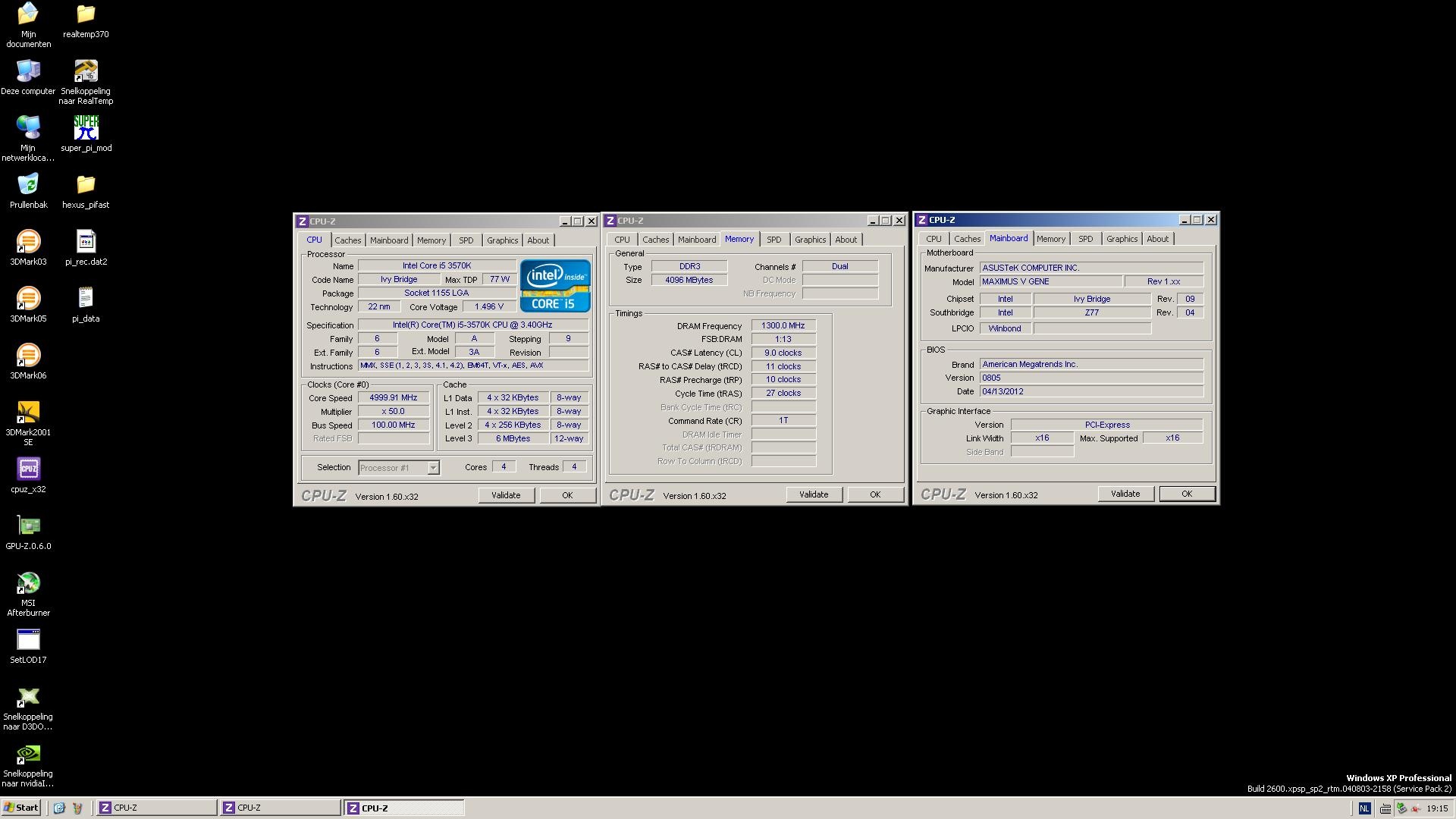Select the cpuz_x32 desktop icon
1456x819 pixels.
click(x=28, y=470)
